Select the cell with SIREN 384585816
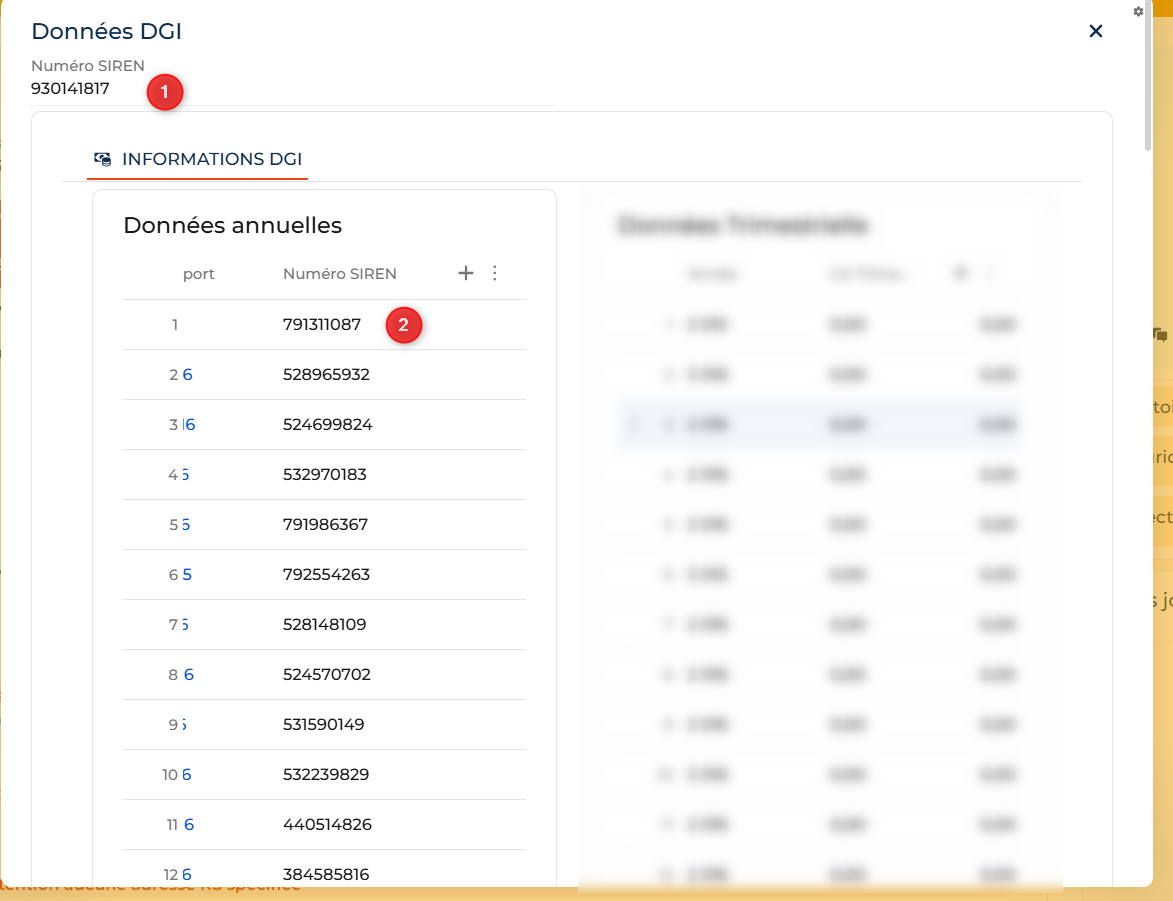The height and width of the screenshot is (901, 1173). point(326,874)
